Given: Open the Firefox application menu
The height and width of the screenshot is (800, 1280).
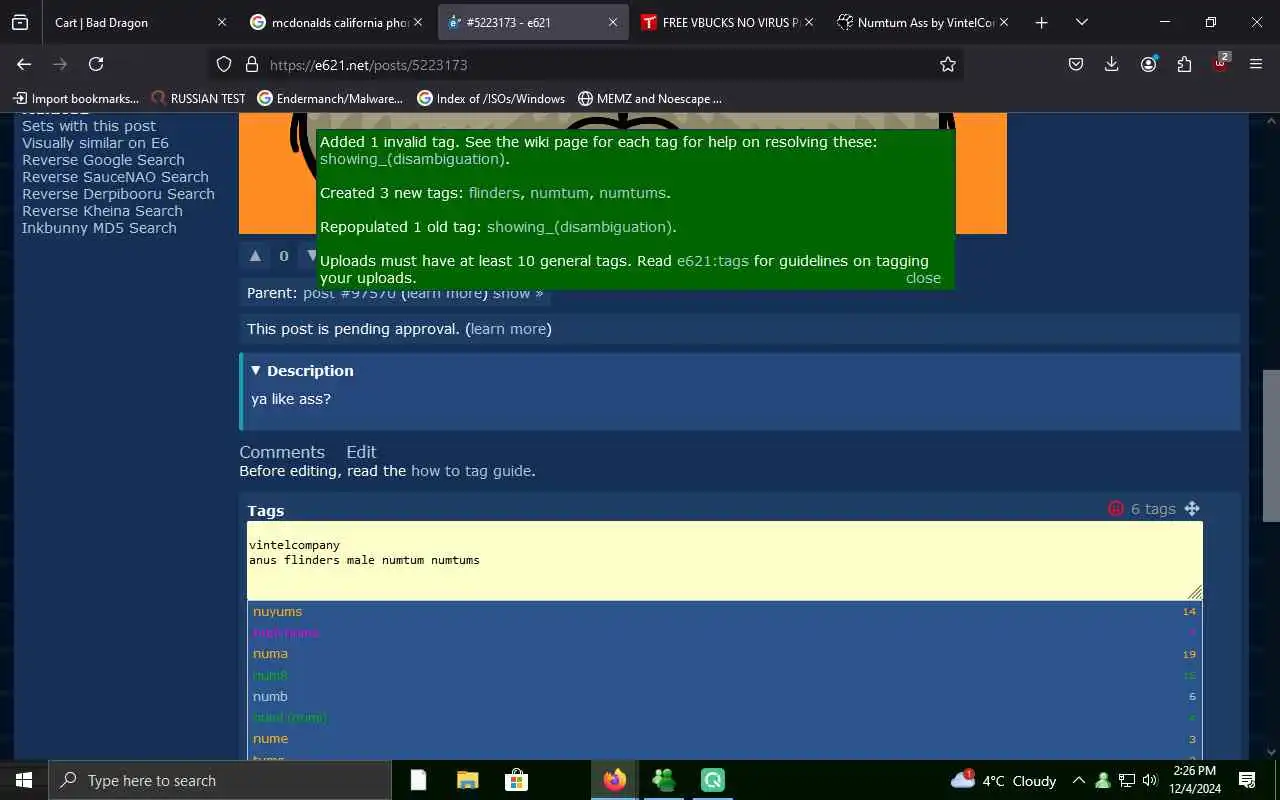Looking at the screenshot, I should [1256, 64].
